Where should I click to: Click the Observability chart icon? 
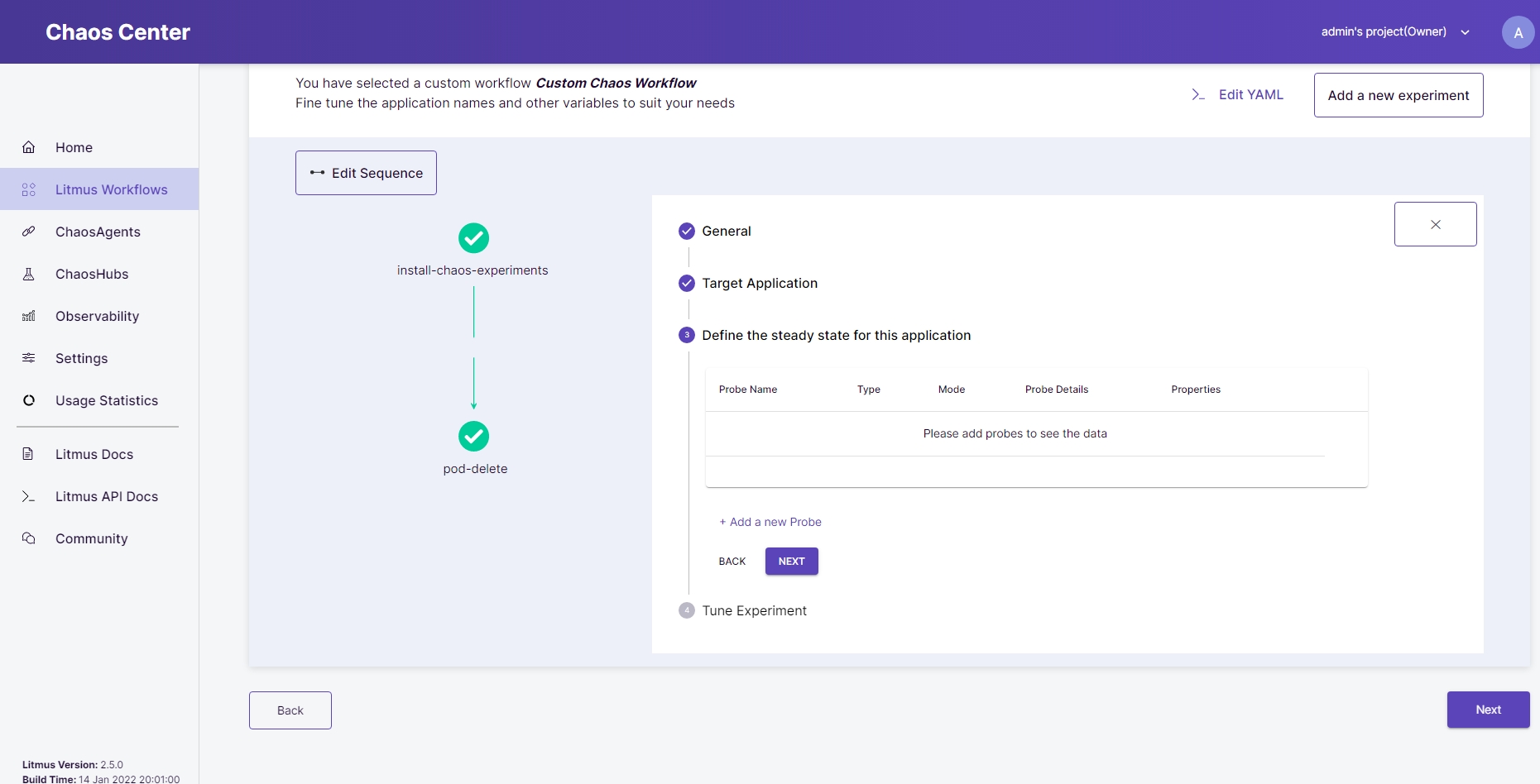point(29,316)
